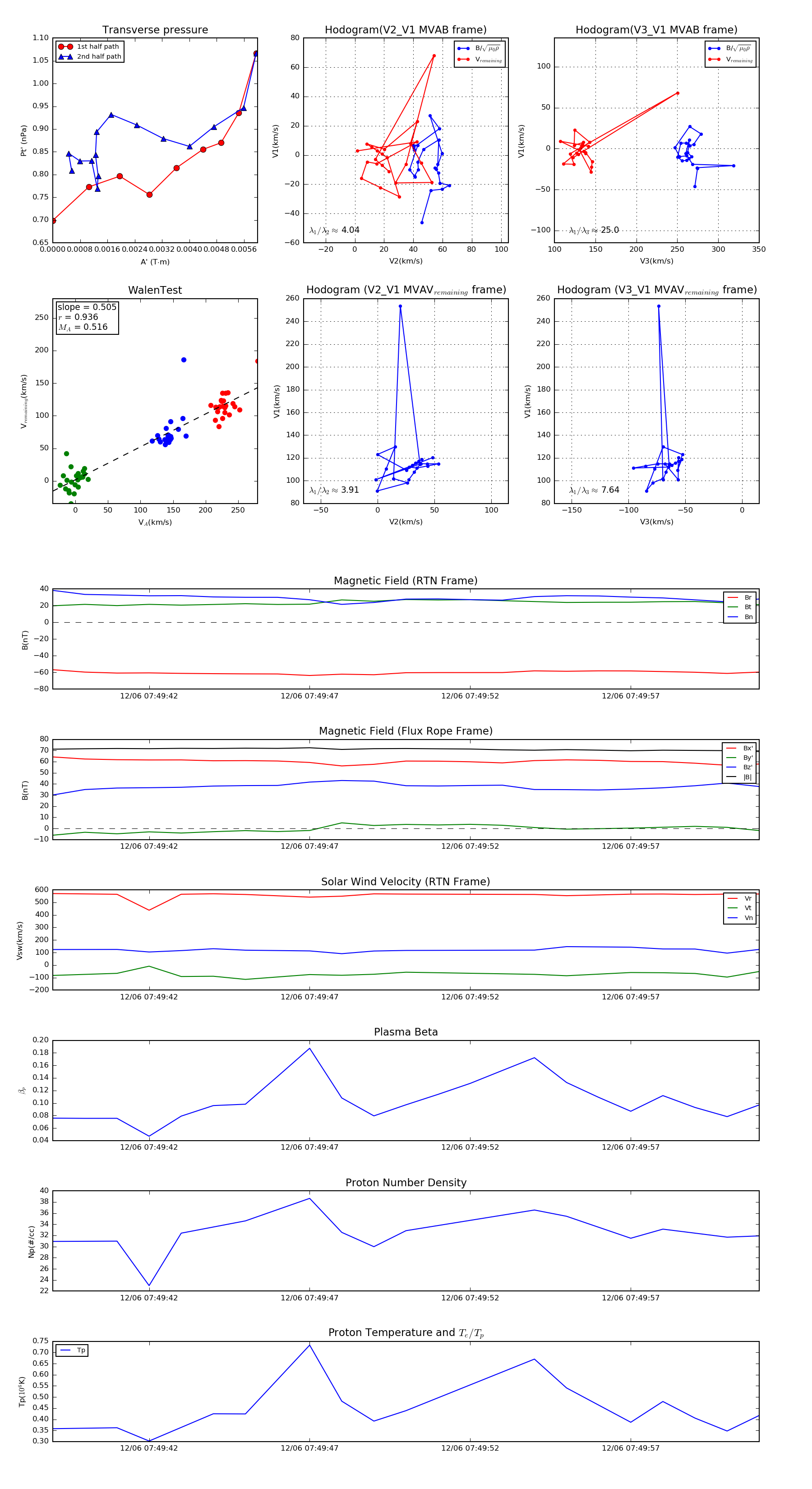Click 'Proton Temperature and Te/Tp' title

406,1333
